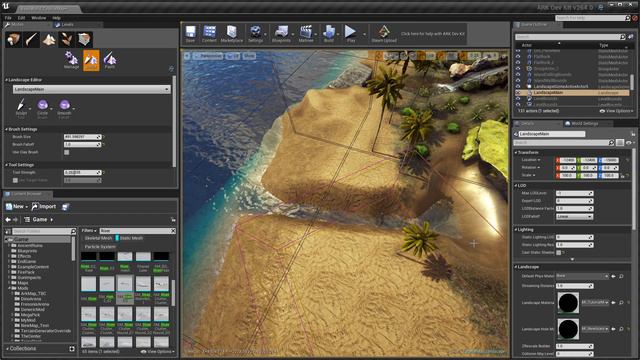This screenshot has height=360, width=640.
Task: Open the LandscapeMain selection dropdown
Action: 91,89
